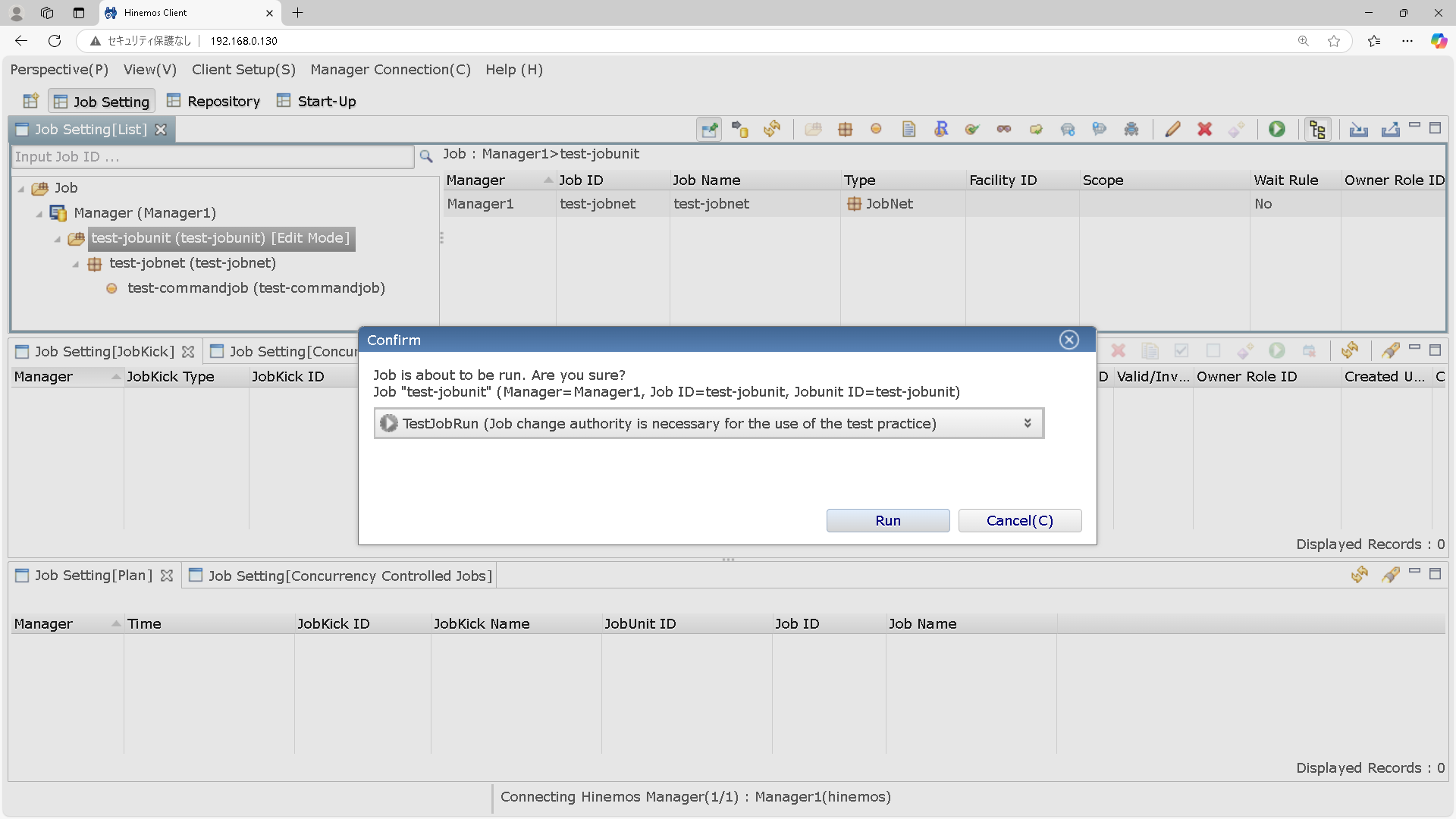Toggle the tree view display icon

click(x=1317, y=129)
